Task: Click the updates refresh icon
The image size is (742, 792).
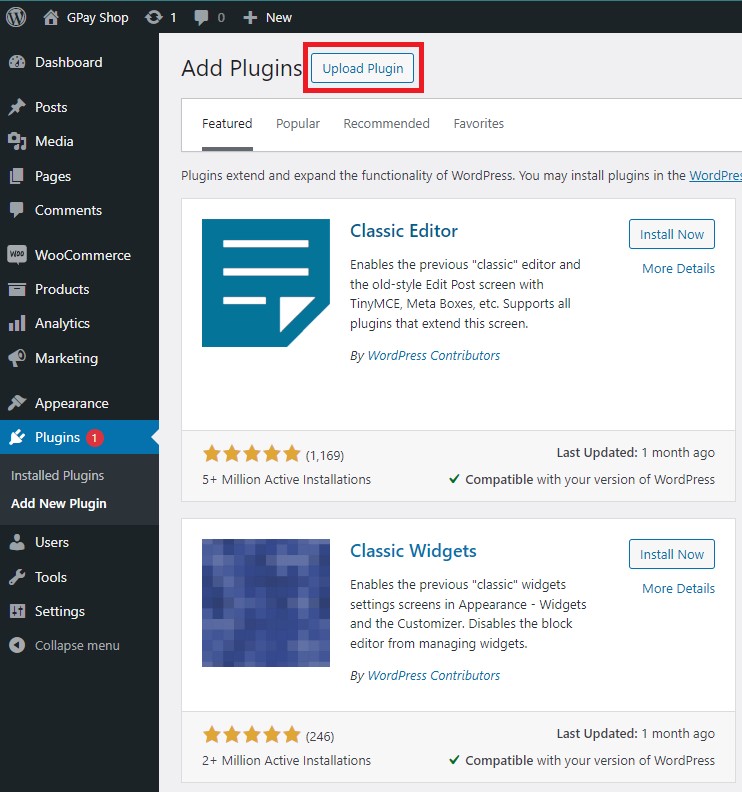Action: [154, 18]
